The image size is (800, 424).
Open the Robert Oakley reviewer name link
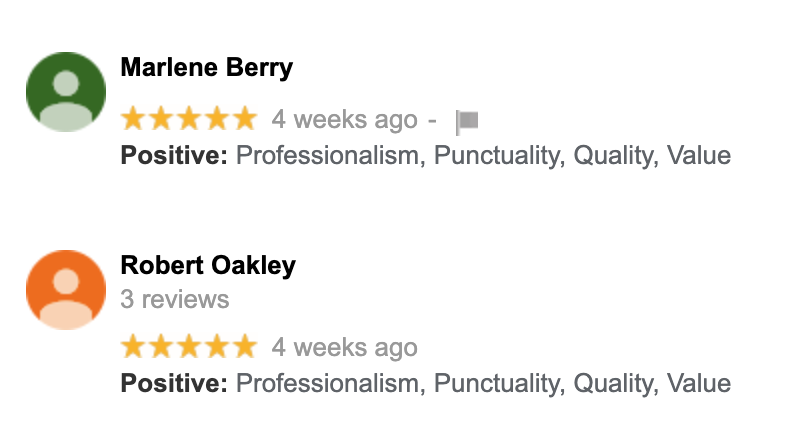point(208,266)
